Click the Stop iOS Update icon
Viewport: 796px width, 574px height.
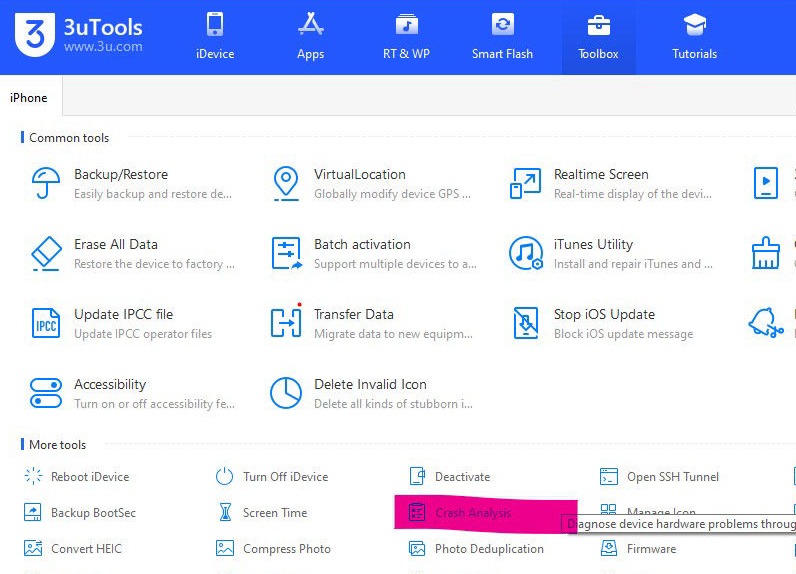click(x=526, y=323)
